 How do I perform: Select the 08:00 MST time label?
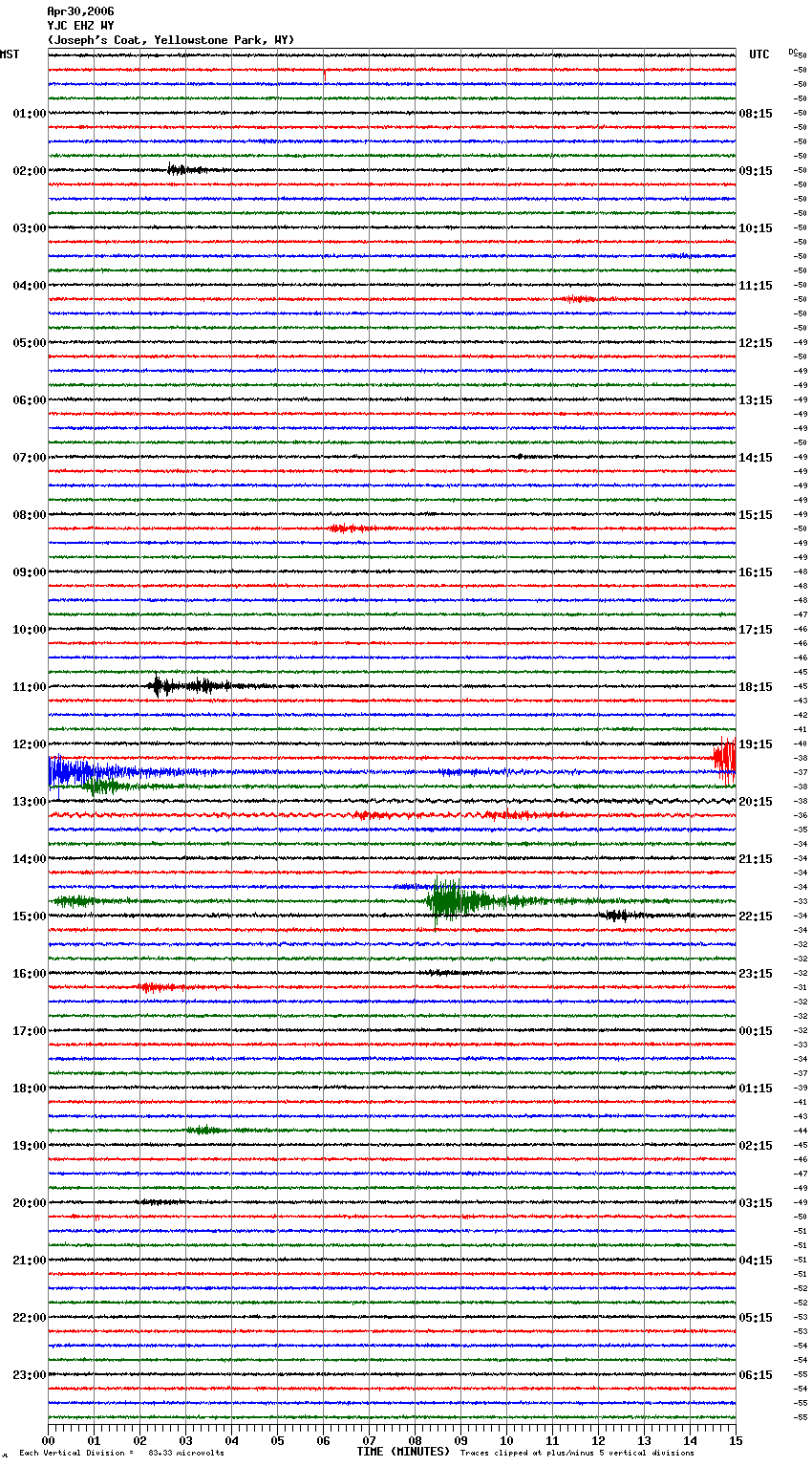pos(29,515)
